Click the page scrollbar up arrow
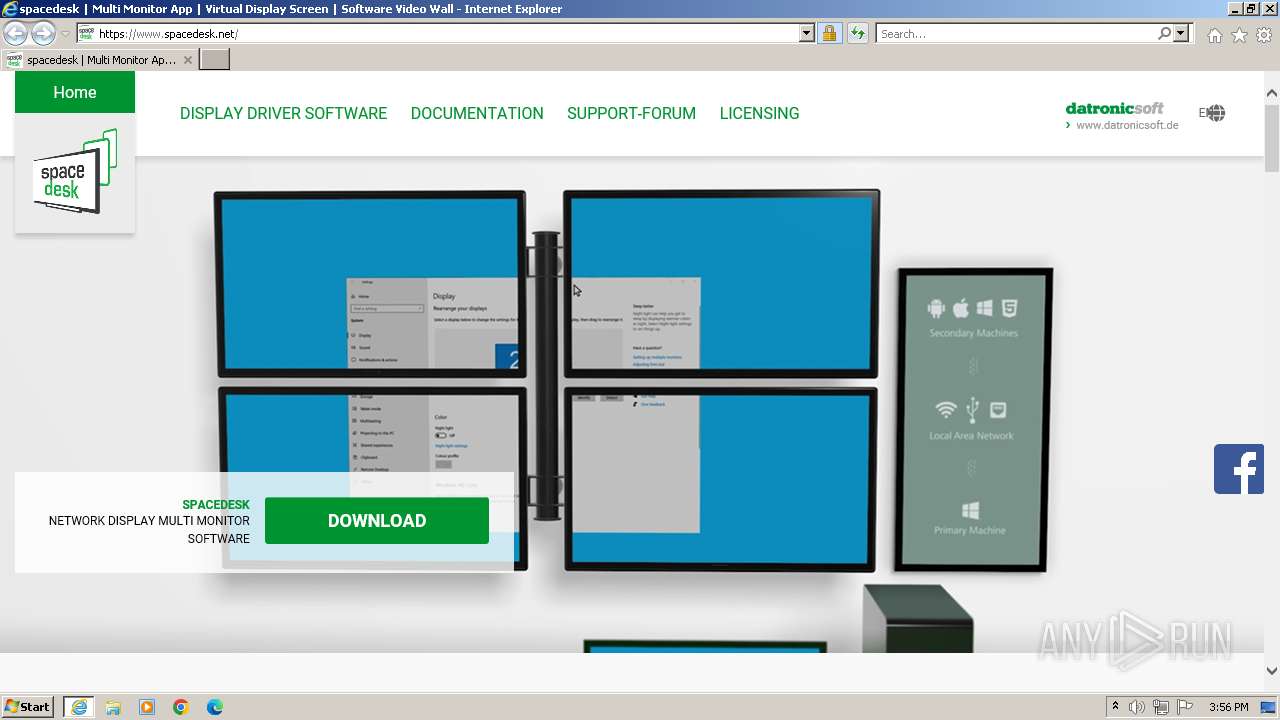 [x=1272, y=93]
